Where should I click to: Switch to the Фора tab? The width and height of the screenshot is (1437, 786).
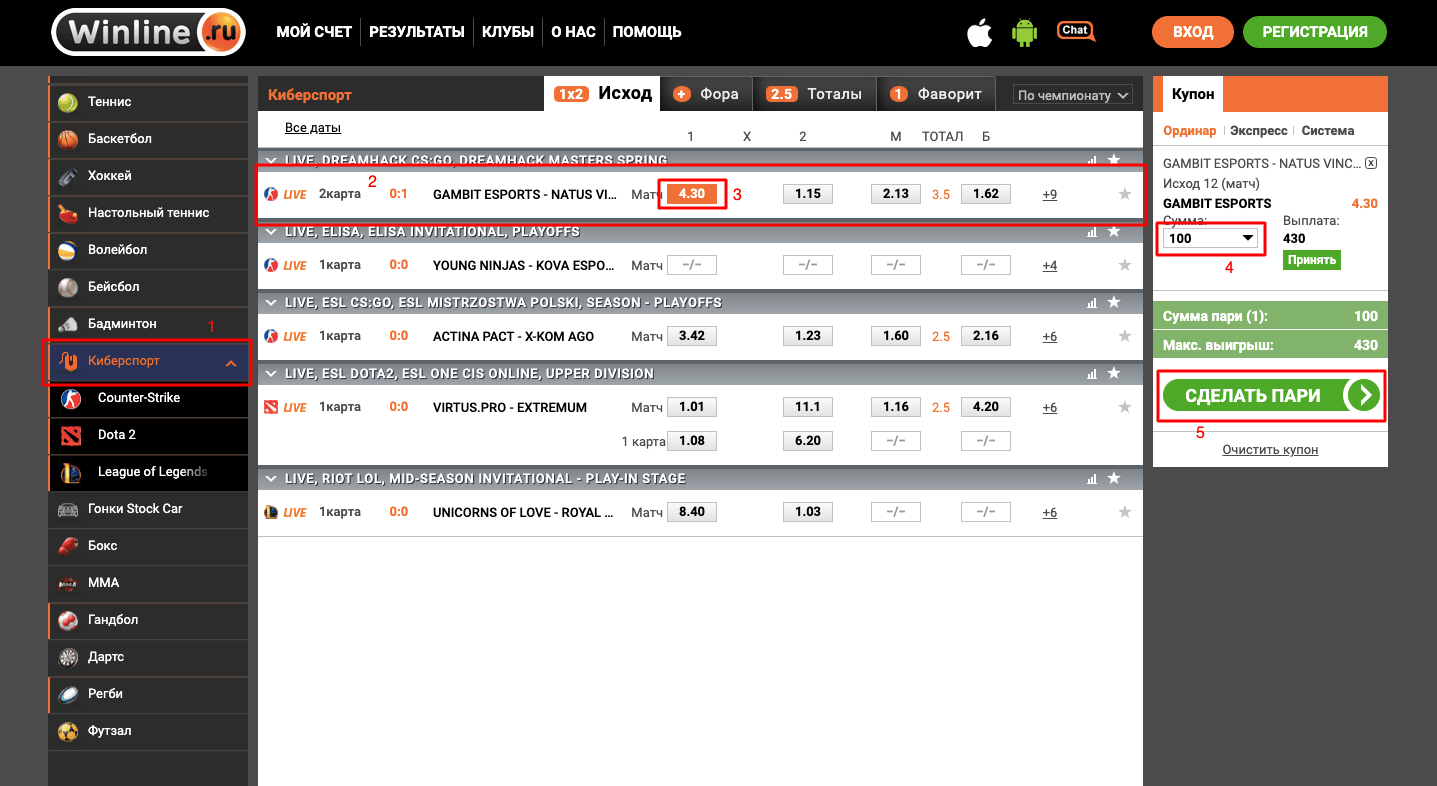pos(706,94)
